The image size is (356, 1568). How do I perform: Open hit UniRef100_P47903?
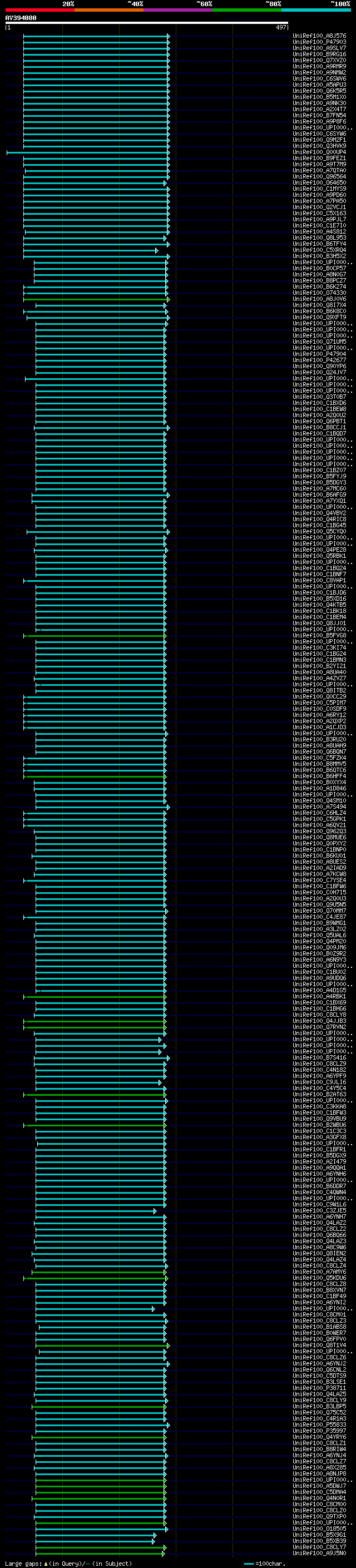point(319,42)
